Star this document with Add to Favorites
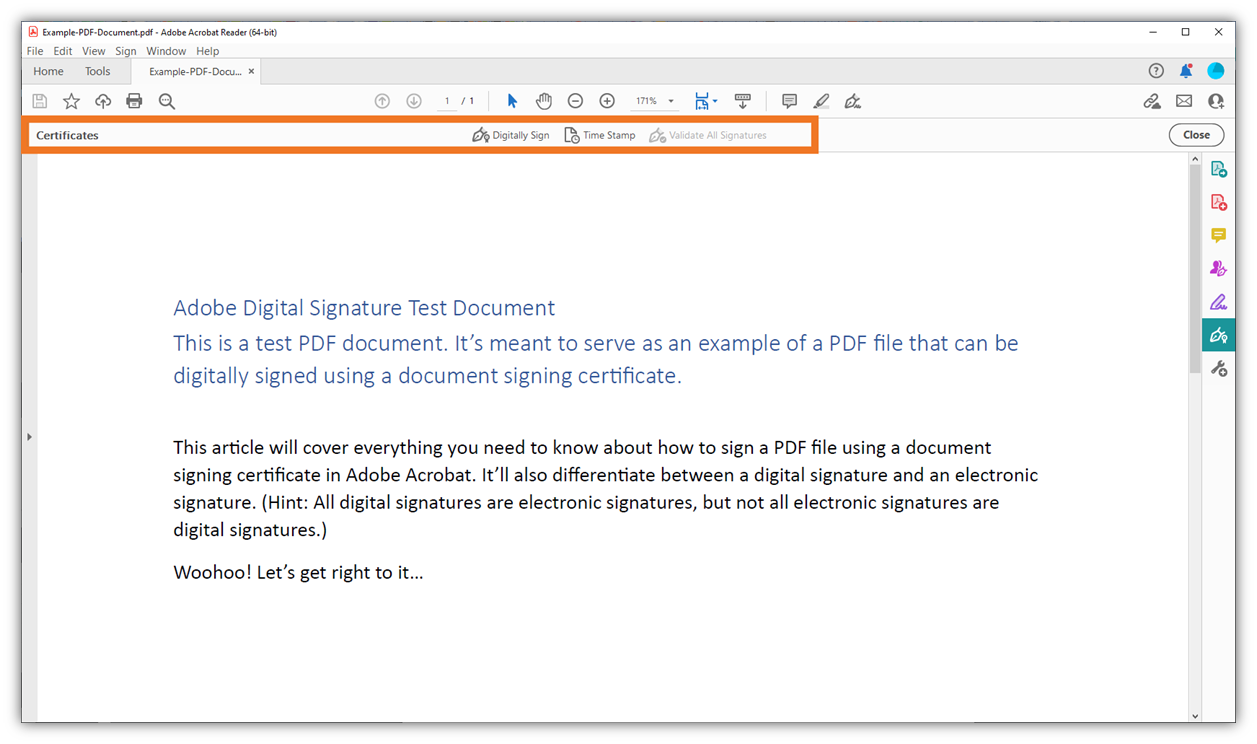This screenshot has width=1257, height=744. click(71, 100)
